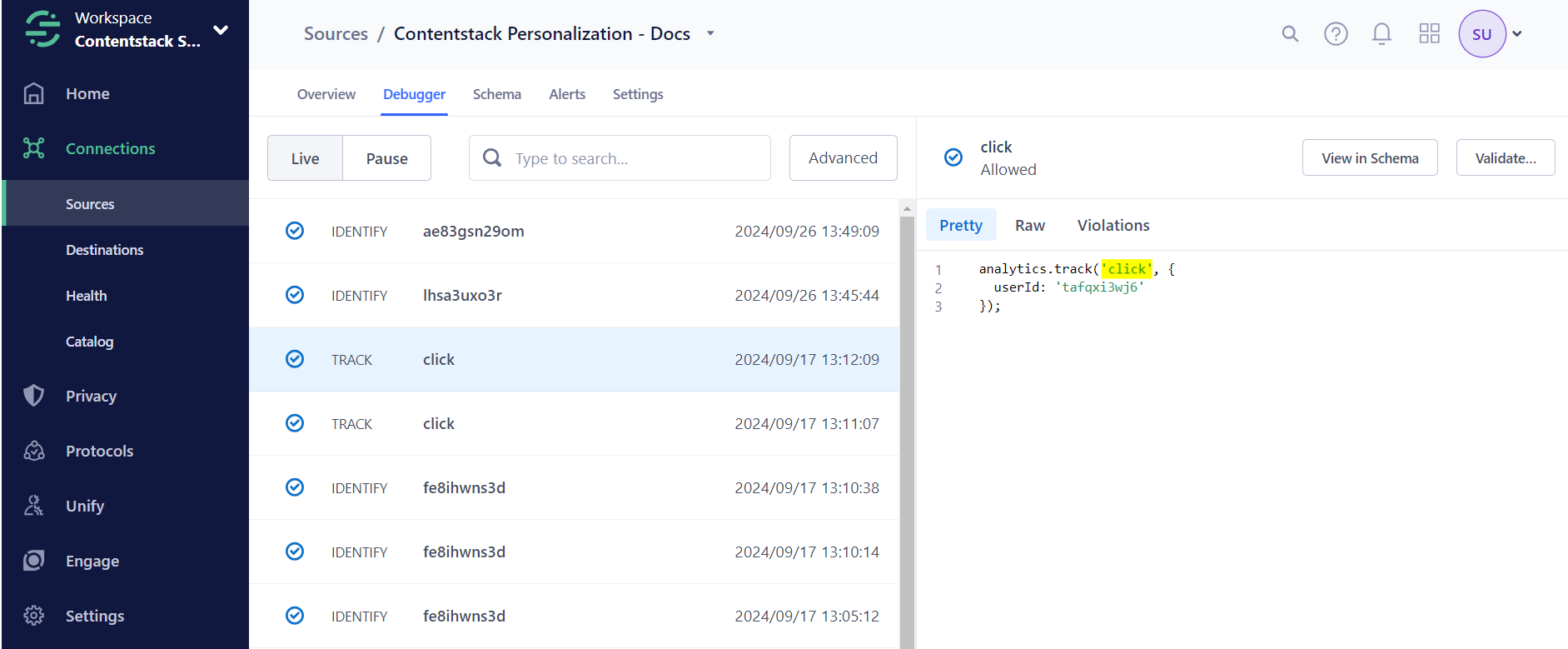Screen dimensions: 1568x649
Task: Click the Privacy shield icon
Action: click(x=33, y=396)
